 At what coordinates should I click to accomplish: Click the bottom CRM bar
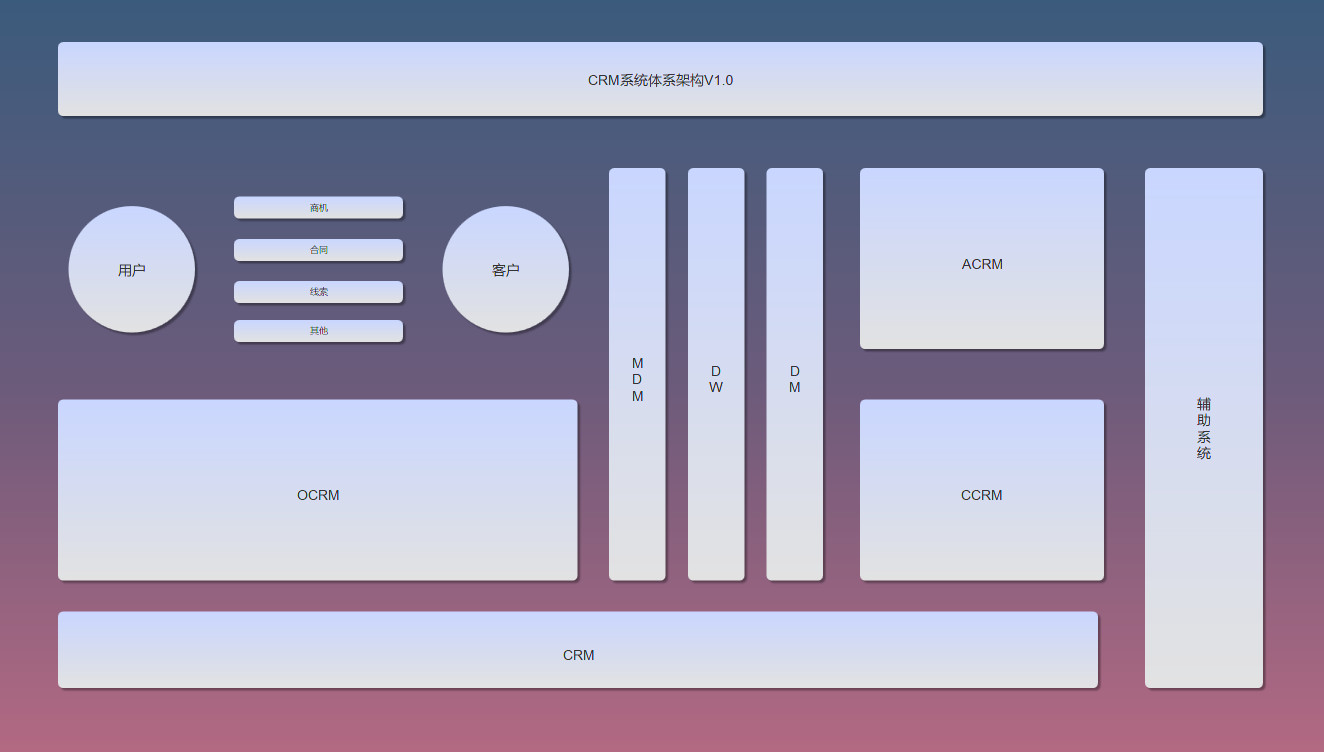coord(578,650)
